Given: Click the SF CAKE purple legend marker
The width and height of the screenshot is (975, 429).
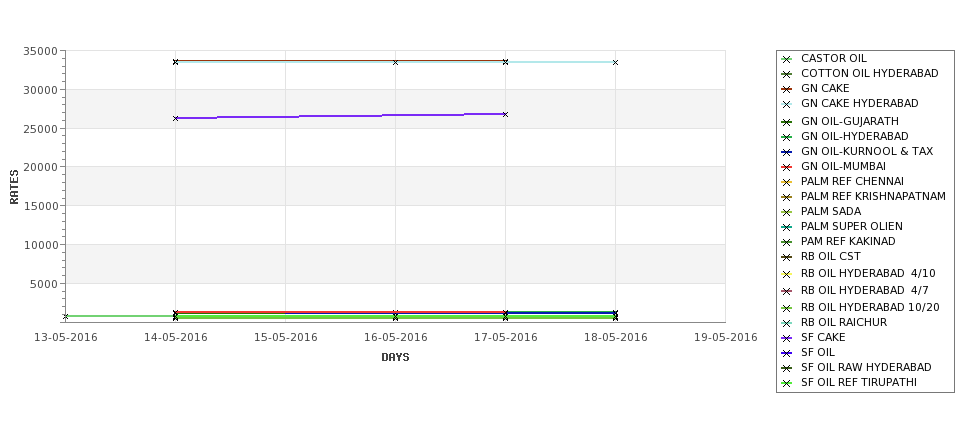Looking at the screenshot, I should (x=787, y=338).
